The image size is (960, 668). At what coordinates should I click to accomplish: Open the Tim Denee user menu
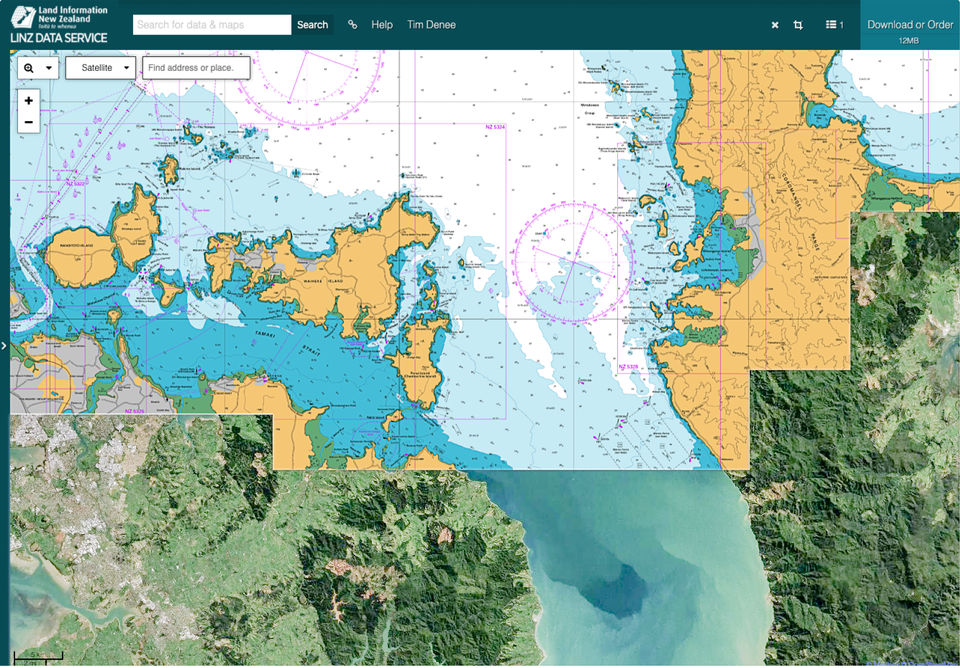[431, 24]
